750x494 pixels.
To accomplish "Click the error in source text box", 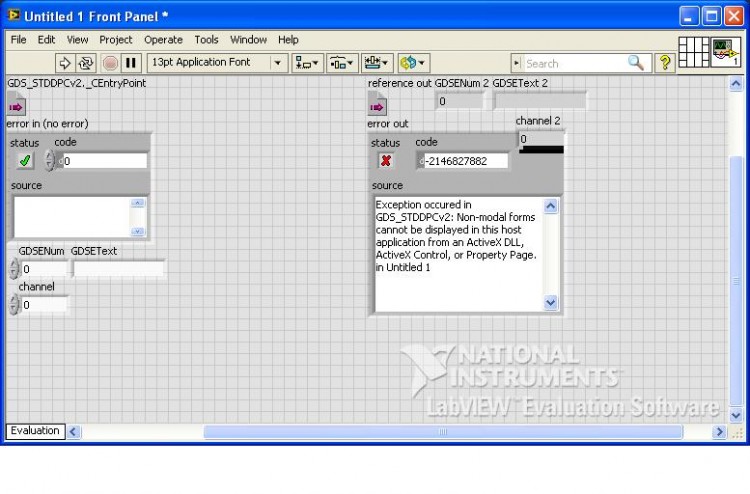I will (72, 217).
